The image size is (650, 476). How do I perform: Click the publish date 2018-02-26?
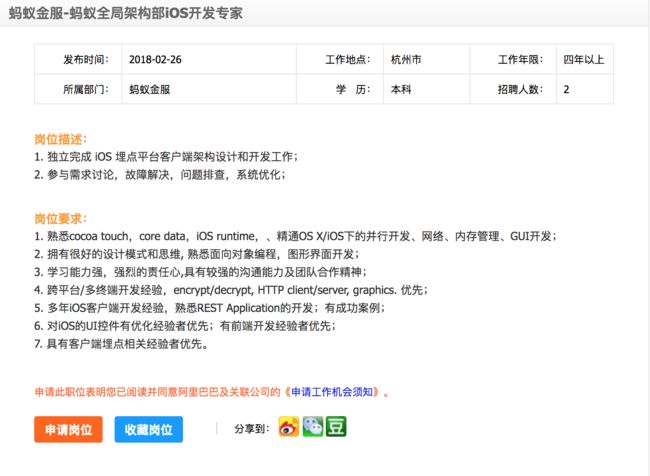pyautogui.click(x=155, y=59)
